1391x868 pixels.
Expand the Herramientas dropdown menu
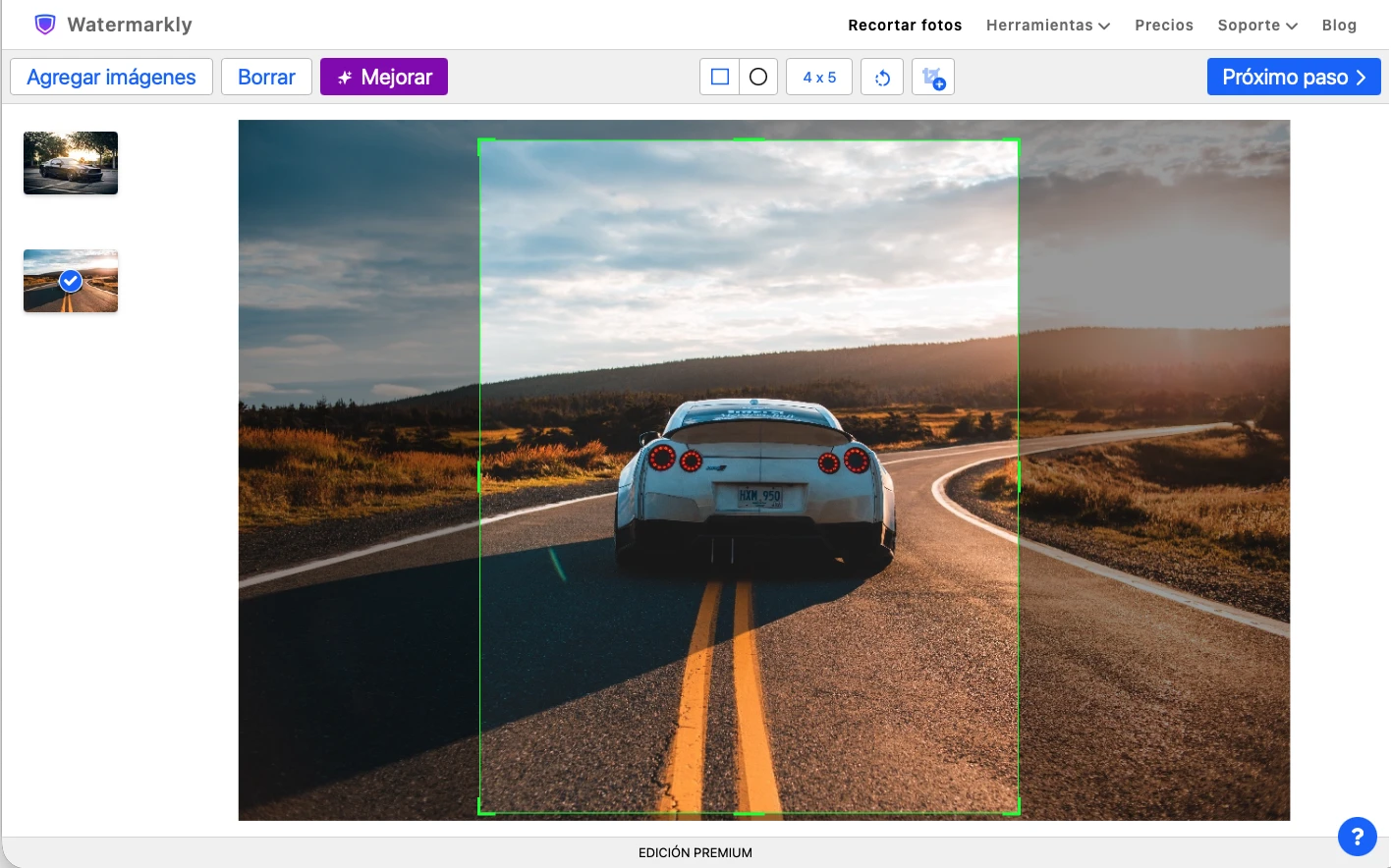point(1048,25)
